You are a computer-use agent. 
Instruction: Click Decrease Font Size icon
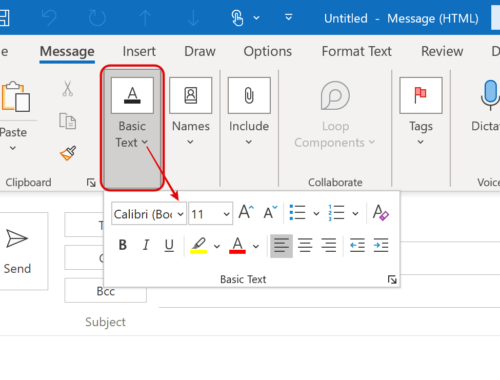coord(270,212)
